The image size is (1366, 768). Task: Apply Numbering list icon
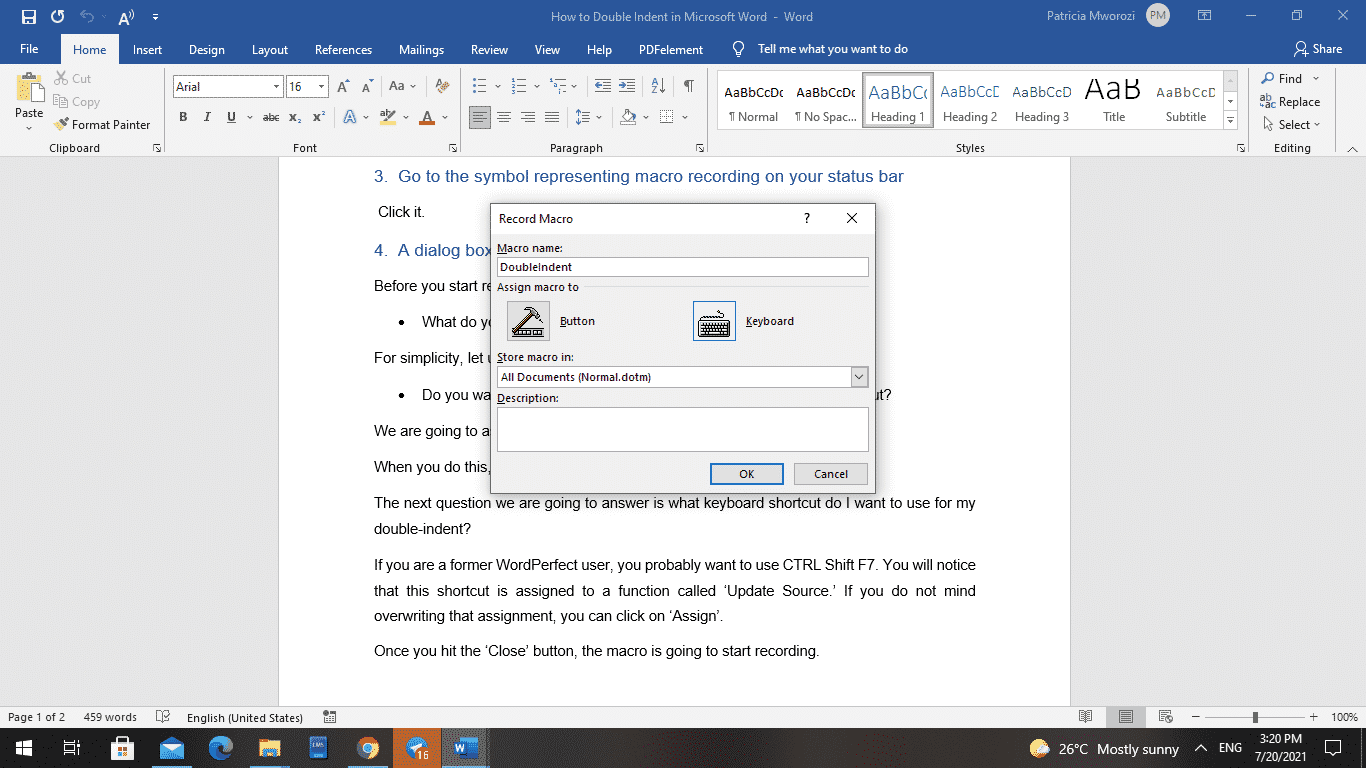pyautogui.click(x=520, y=86)
